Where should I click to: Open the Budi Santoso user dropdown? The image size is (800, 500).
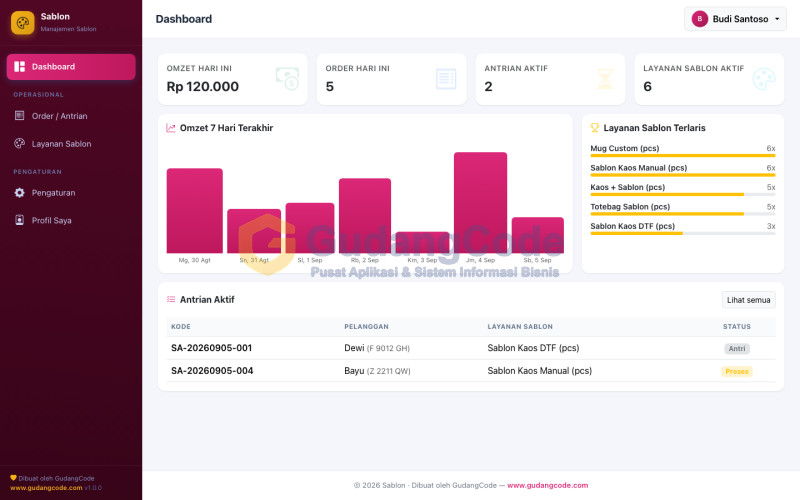point(735,19)
